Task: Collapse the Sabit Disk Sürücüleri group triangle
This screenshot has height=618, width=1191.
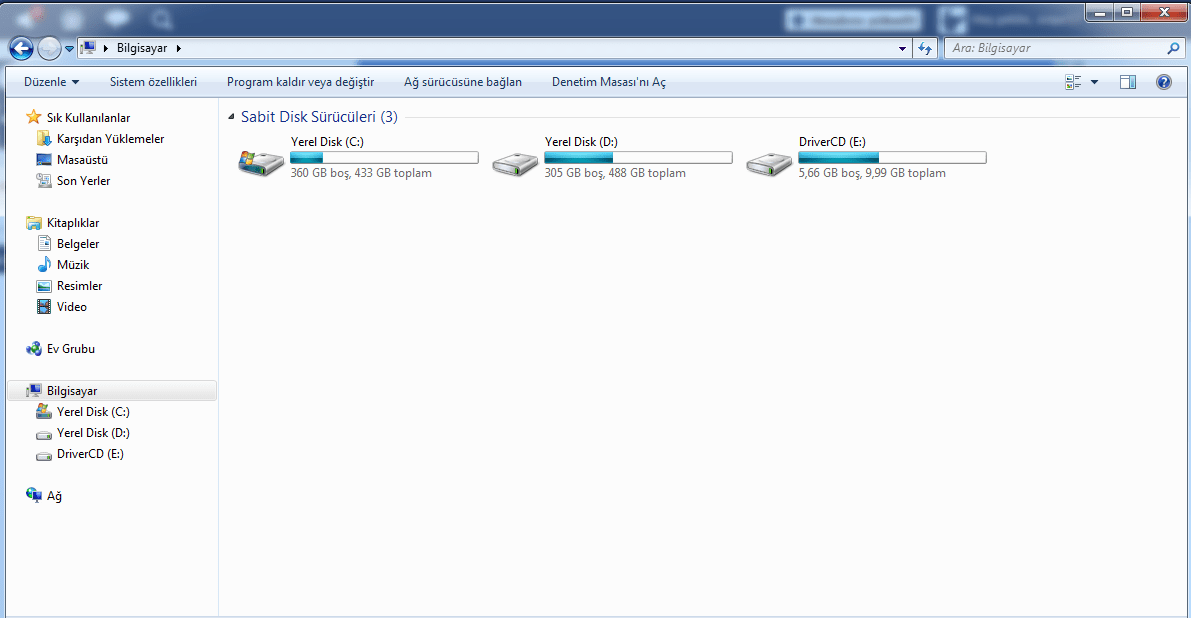Action: [x=232, y=117]
